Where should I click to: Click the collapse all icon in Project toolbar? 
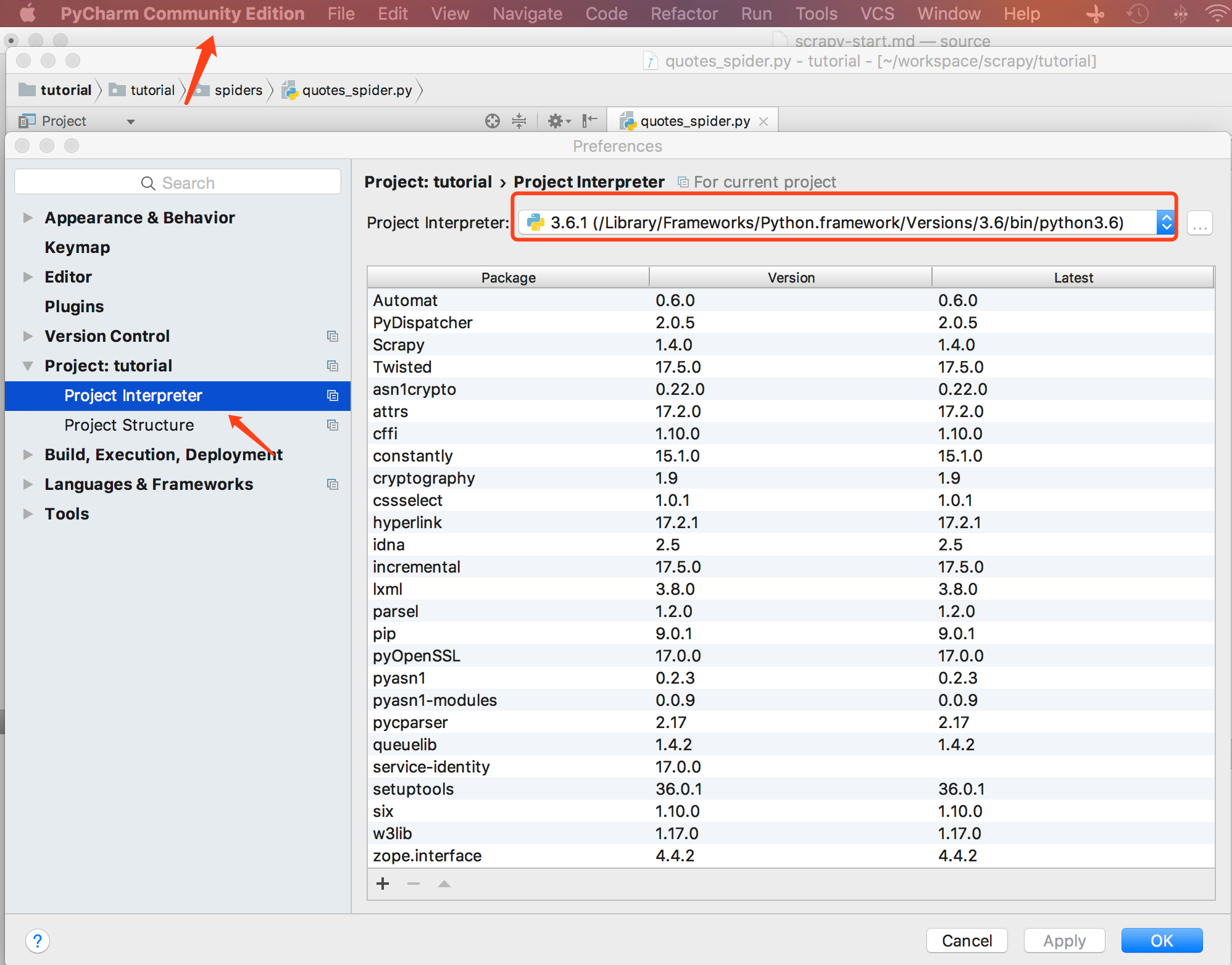click(519, 121)
